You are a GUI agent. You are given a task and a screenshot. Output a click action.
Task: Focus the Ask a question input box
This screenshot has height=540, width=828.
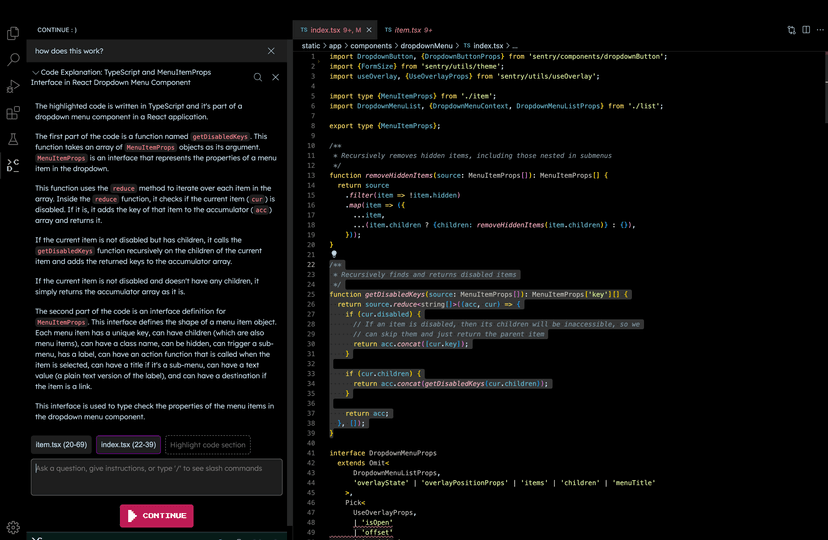tap(157, 476)
